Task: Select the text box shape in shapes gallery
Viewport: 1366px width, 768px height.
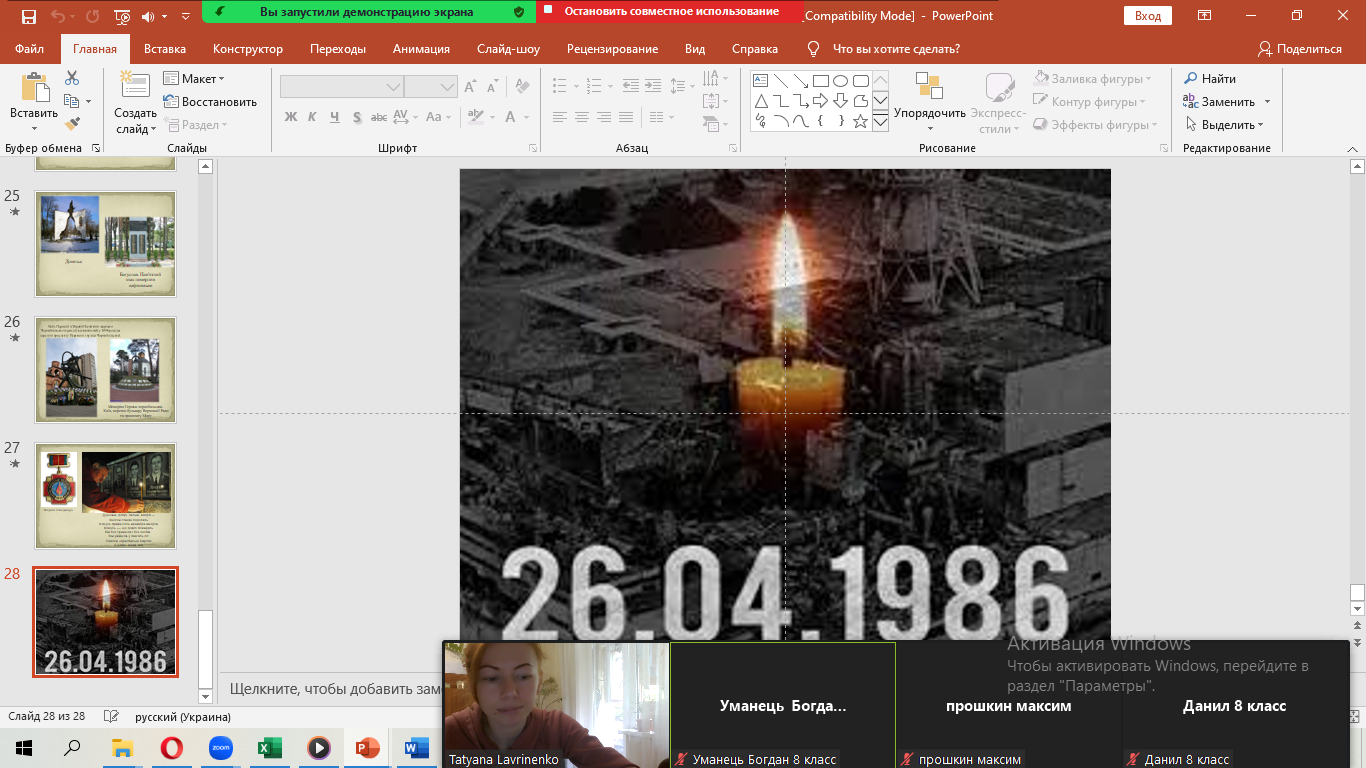Action: coord(760,80)
